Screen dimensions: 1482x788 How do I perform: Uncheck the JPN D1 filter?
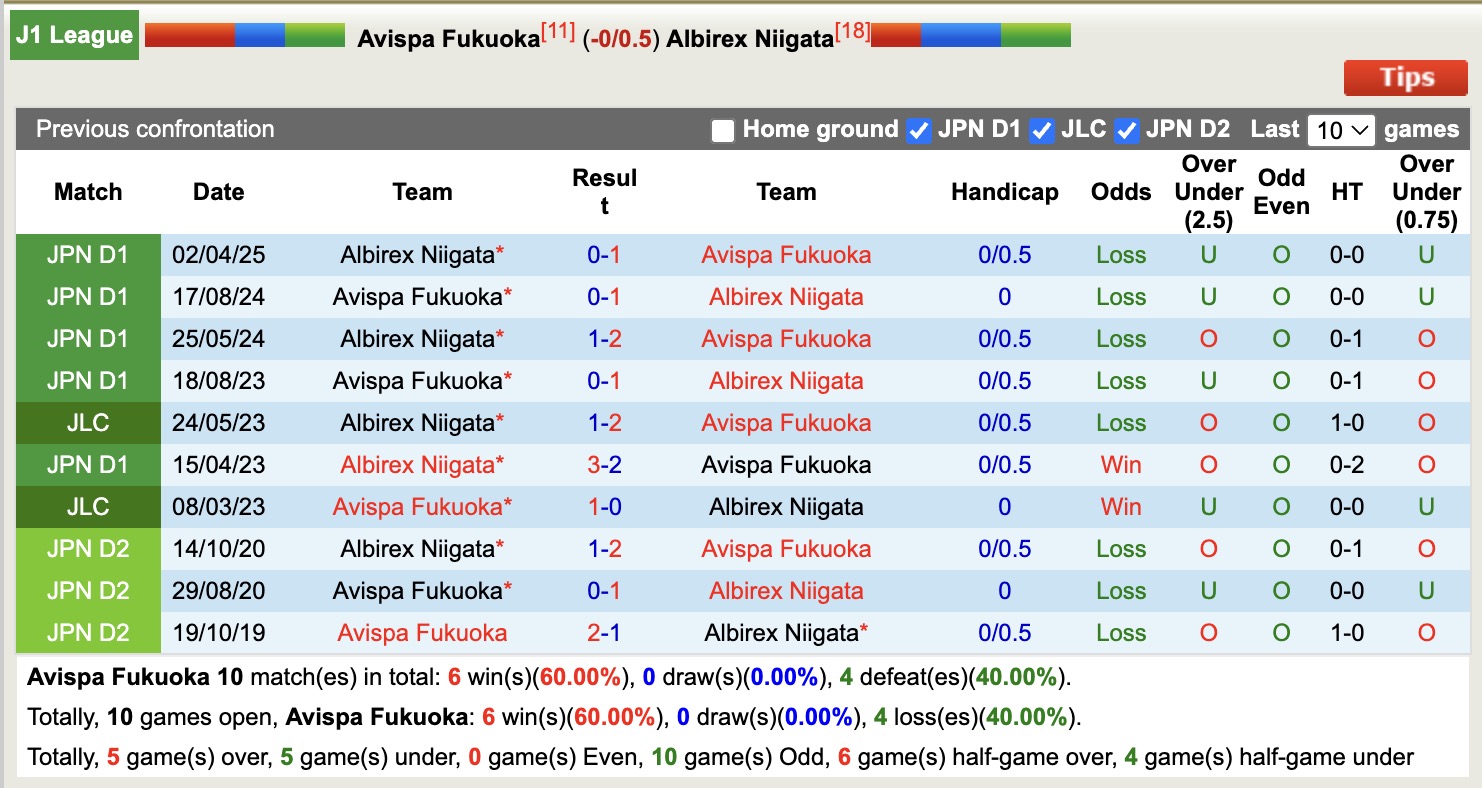pos(918,130)
